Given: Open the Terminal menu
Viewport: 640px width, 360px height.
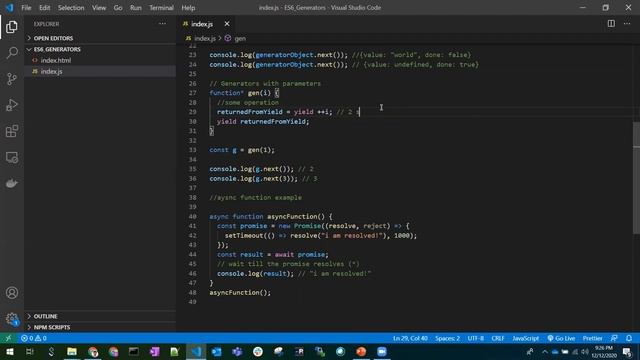Looking at the screenshot, I should [161, 7].
